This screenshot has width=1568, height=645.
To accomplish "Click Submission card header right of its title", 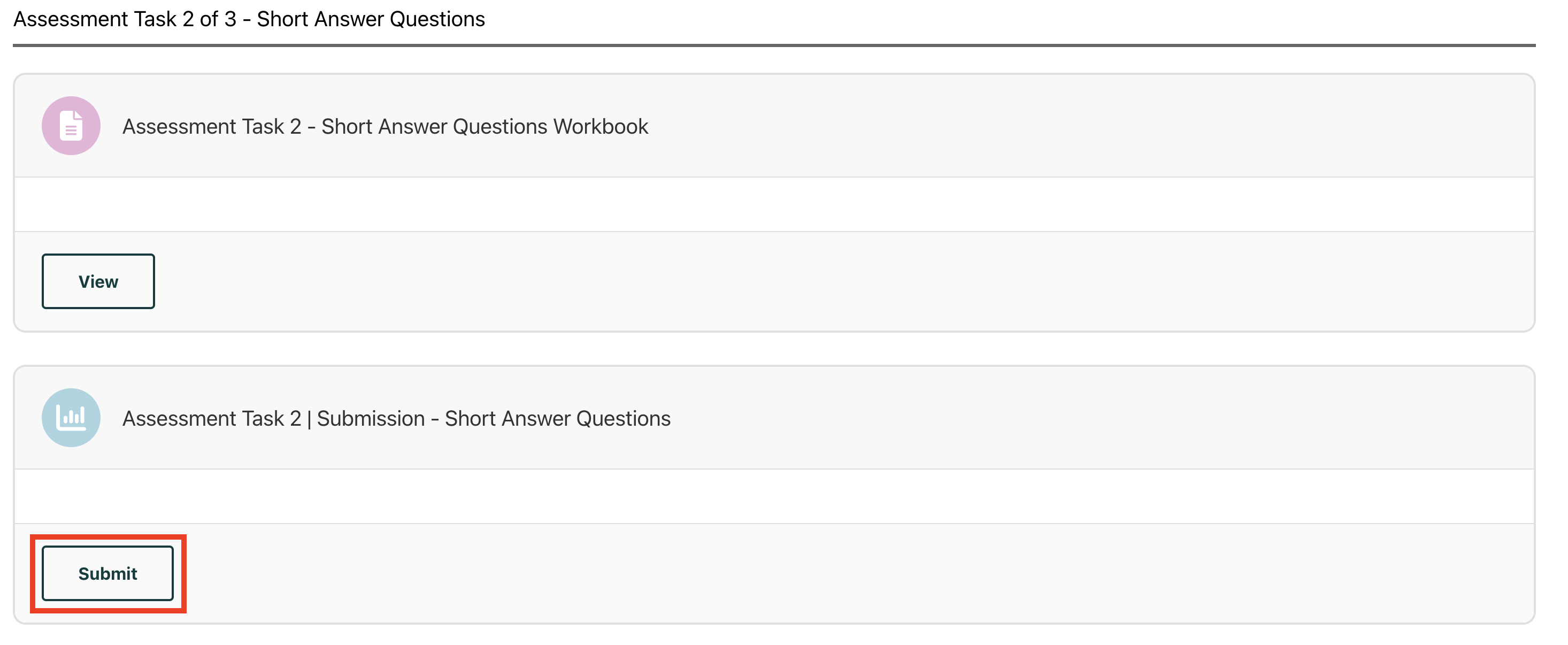I will coord(1035,419).
